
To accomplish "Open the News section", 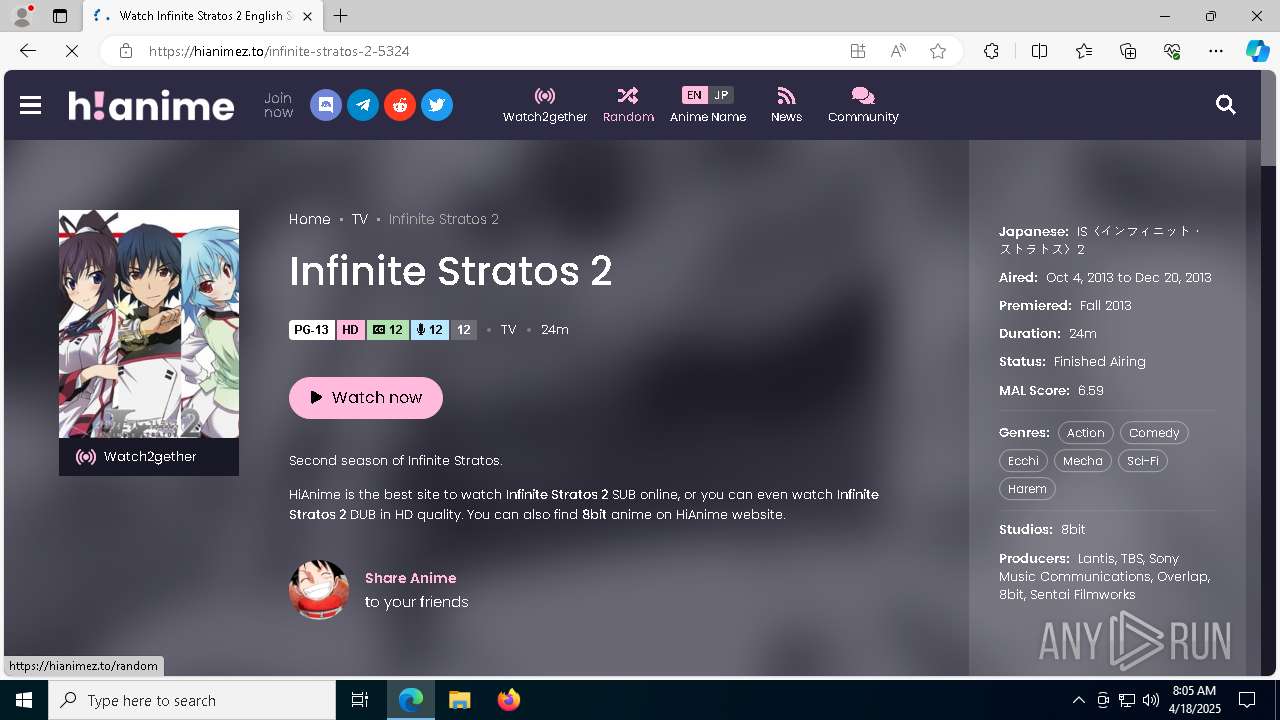I will click(786, 105).
